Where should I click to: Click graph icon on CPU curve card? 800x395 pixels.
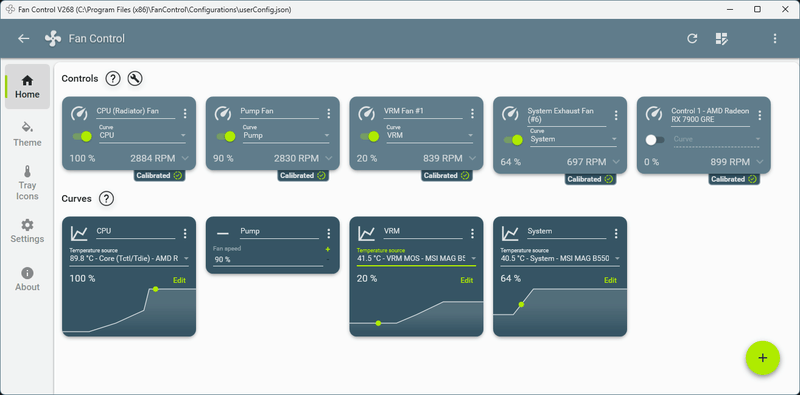tap(79, 233)
